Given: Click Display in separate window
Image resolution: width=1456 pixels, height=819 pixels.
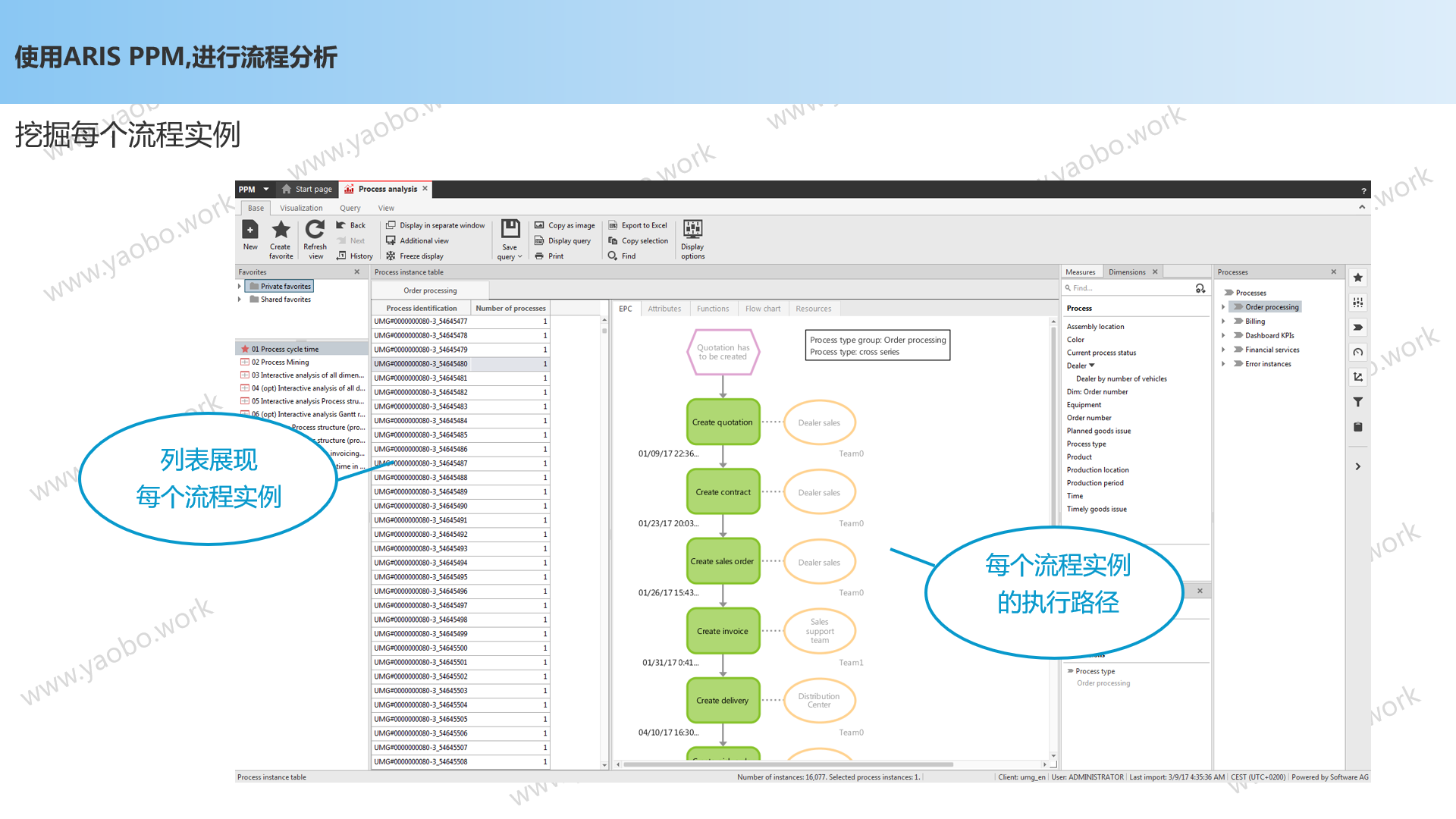Looking at the screenshot, I should 435,225.
